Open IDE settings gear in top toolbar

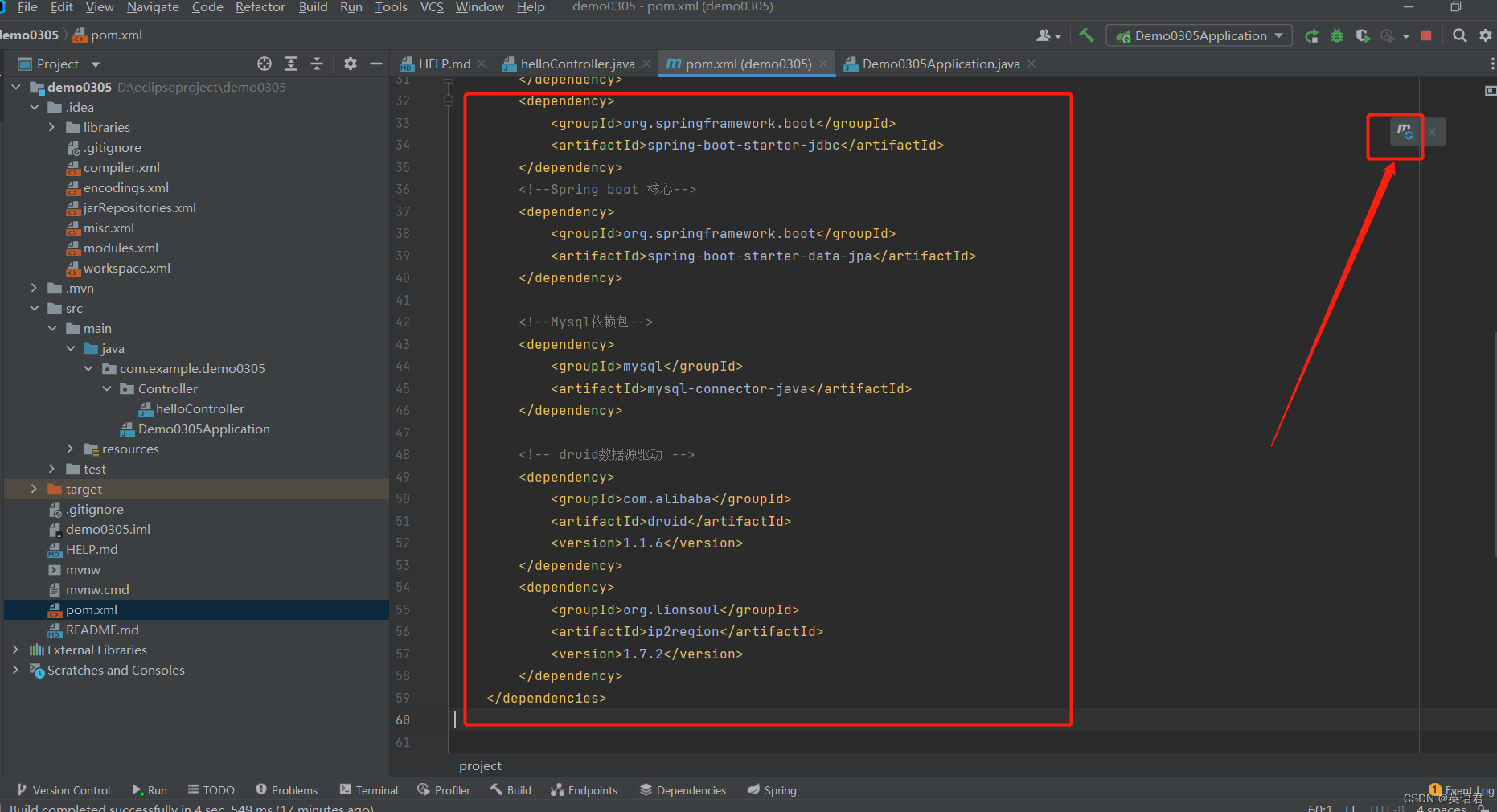pyautogui.click(x=1486, y=35)
